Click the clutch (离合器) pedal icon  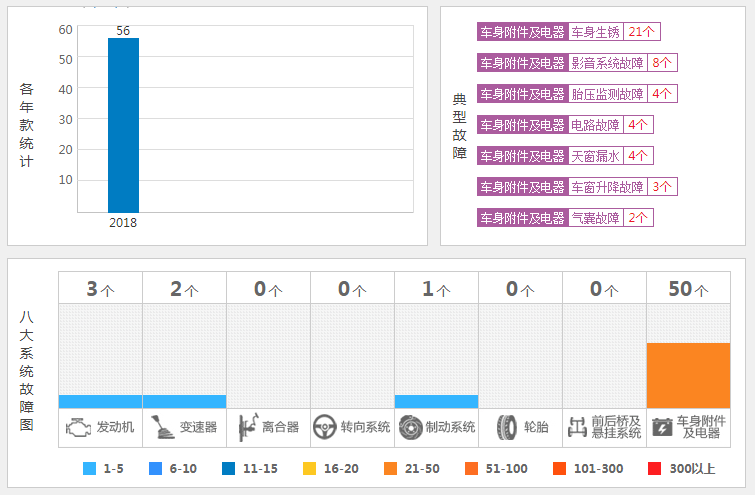coord(245,428)
